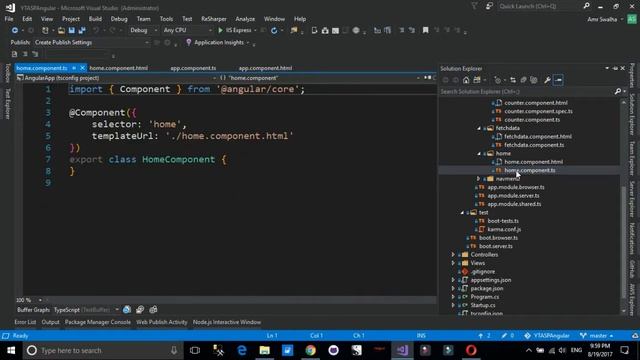This screenshot has width=640, height=360.
Task: Open the Output panel tab
Action: (x=50, y=322)
